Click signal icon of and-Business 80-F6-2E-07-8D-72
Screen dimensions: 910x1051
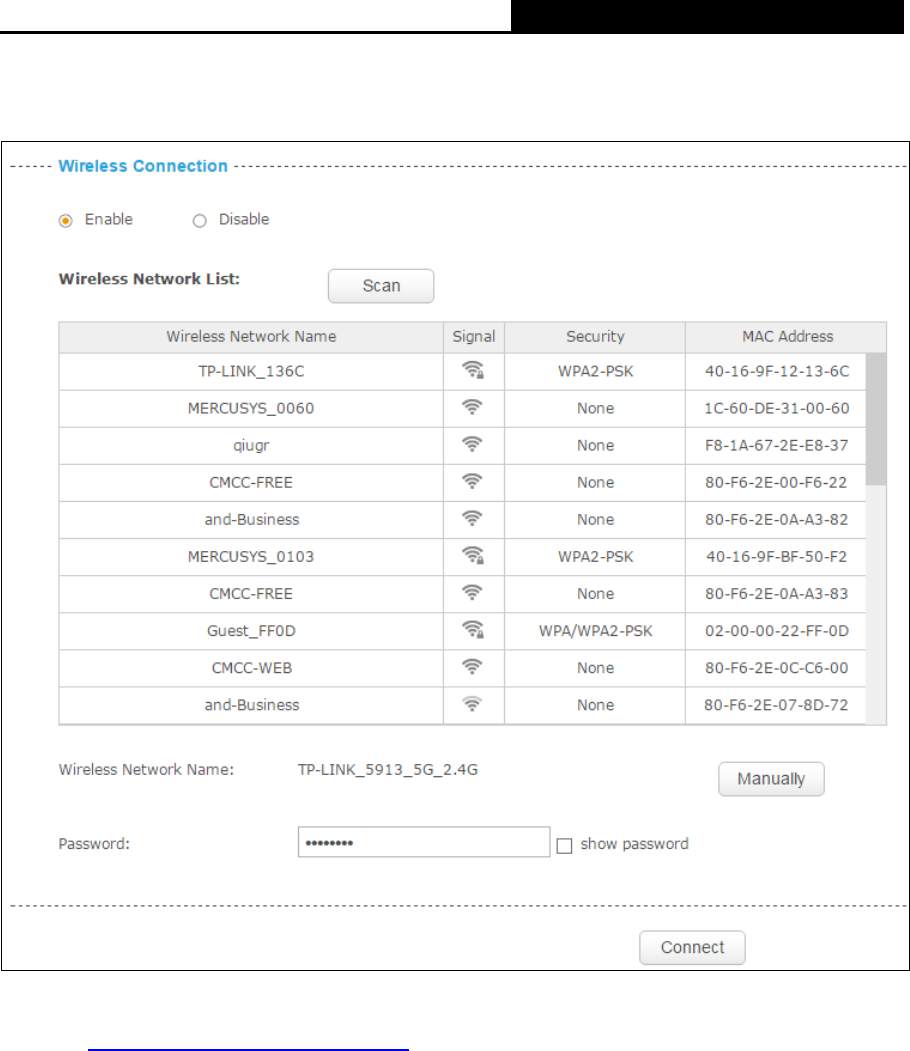pyautogui.click(x=472, y=704)
